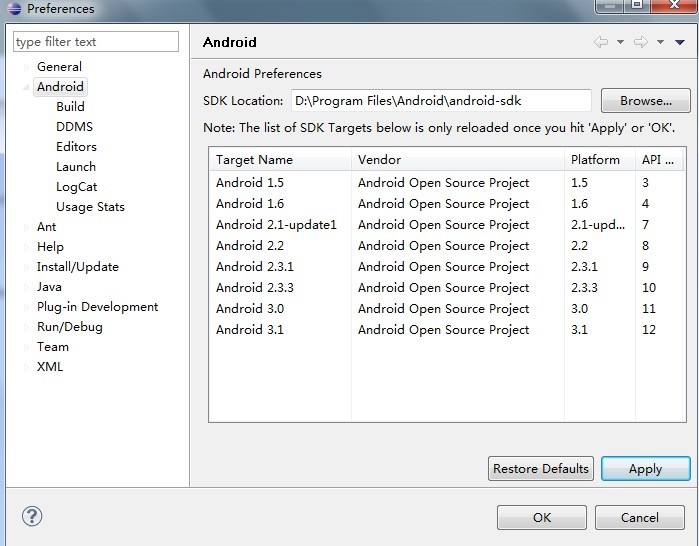Click the back navigation arrow icon
Screen dimensions: 699x546
click(x=601, y=42)
